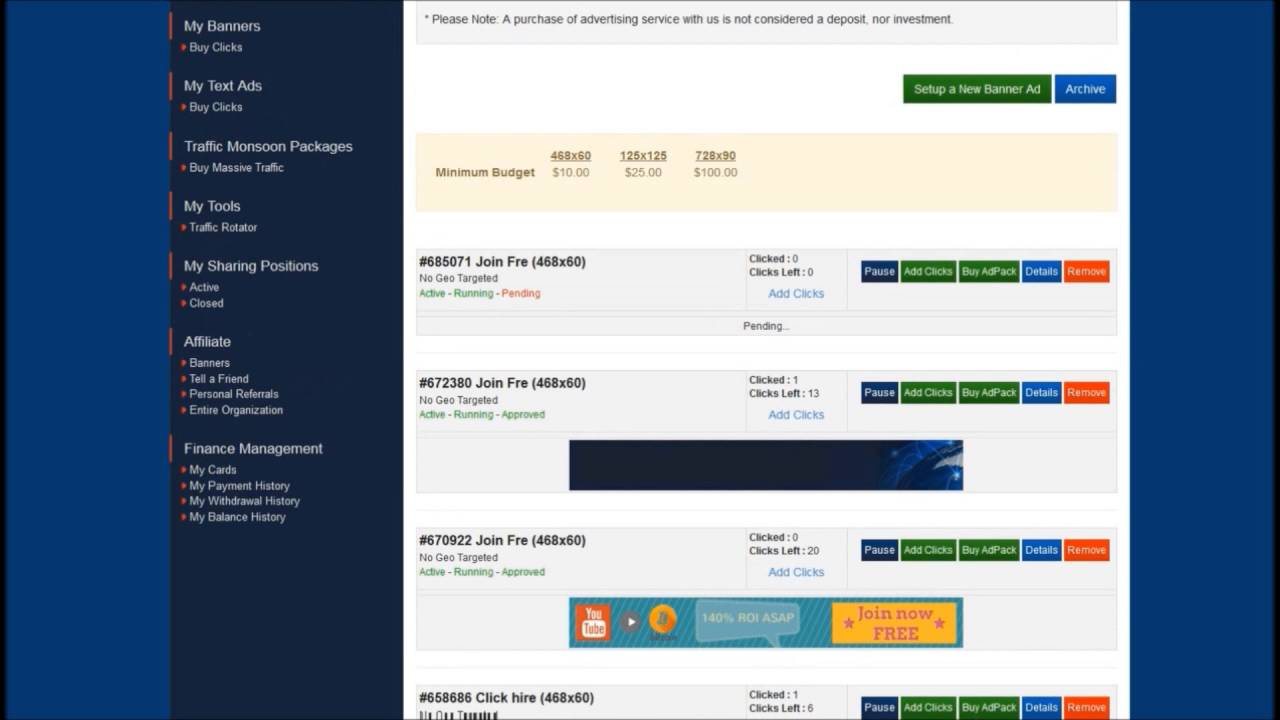Image resolution: width=1280 pixels, height=720 pixels.
Task: Open Tell a Friend link
Action: coord(219,379)
